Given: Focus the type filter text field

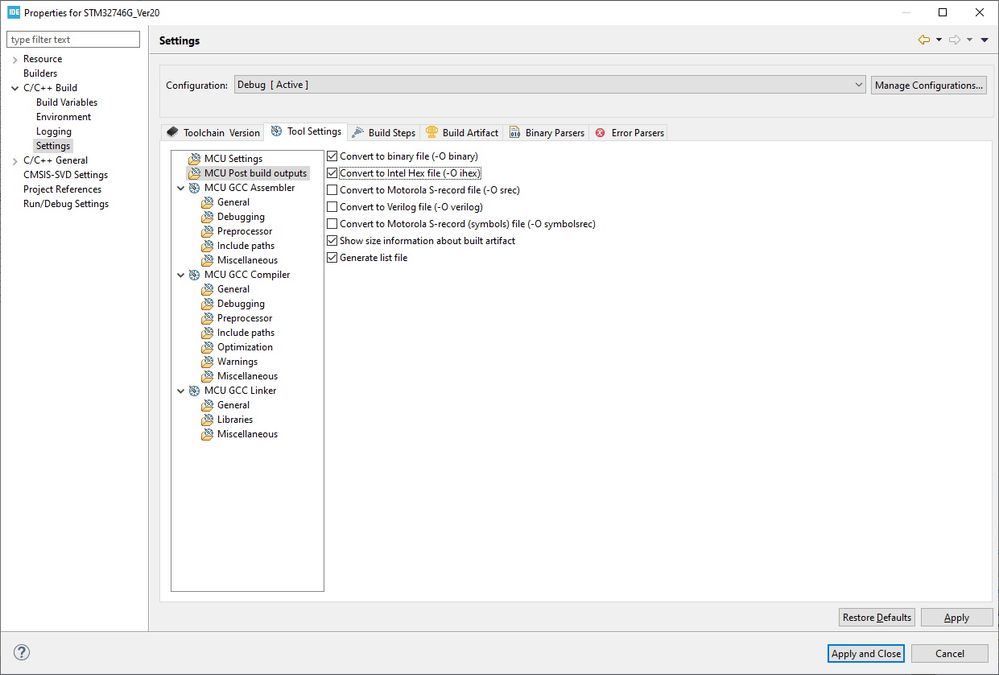Looking at the screenshot, I should coord(73,40).
